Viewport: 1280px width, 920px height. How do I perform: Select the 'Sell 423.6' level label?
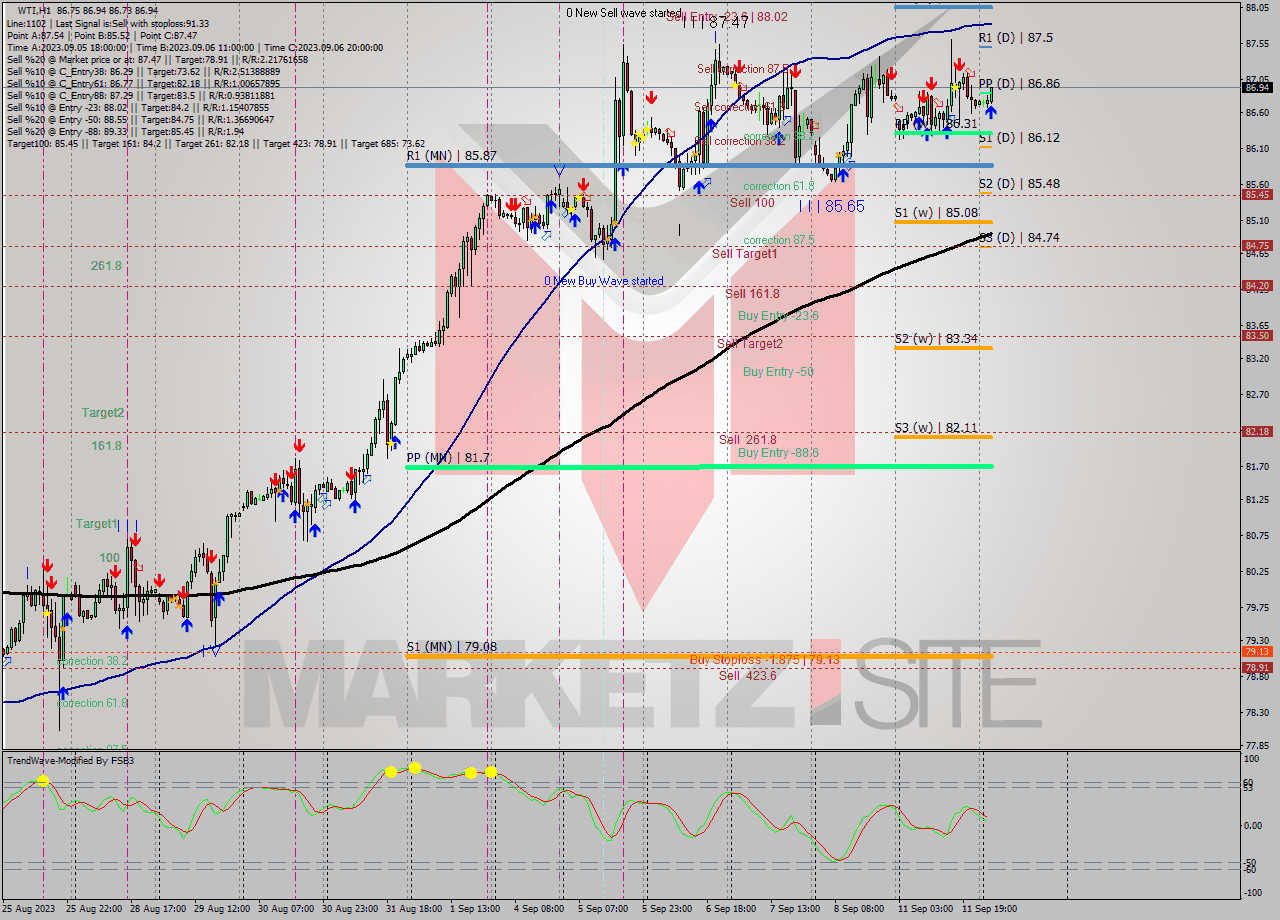point(748,676)
